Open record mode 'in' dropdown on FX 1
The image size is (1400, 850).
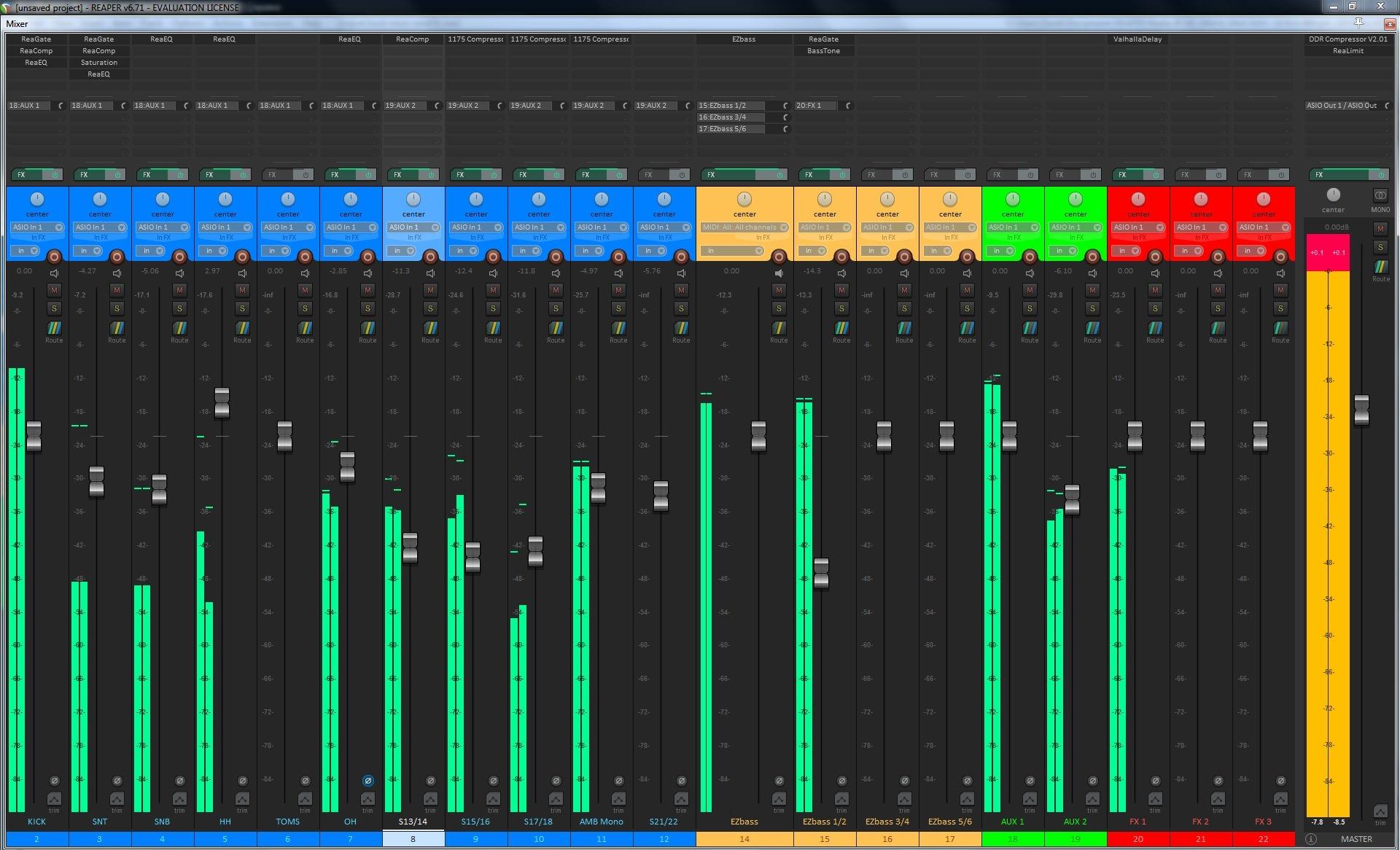coord(1127,251)
